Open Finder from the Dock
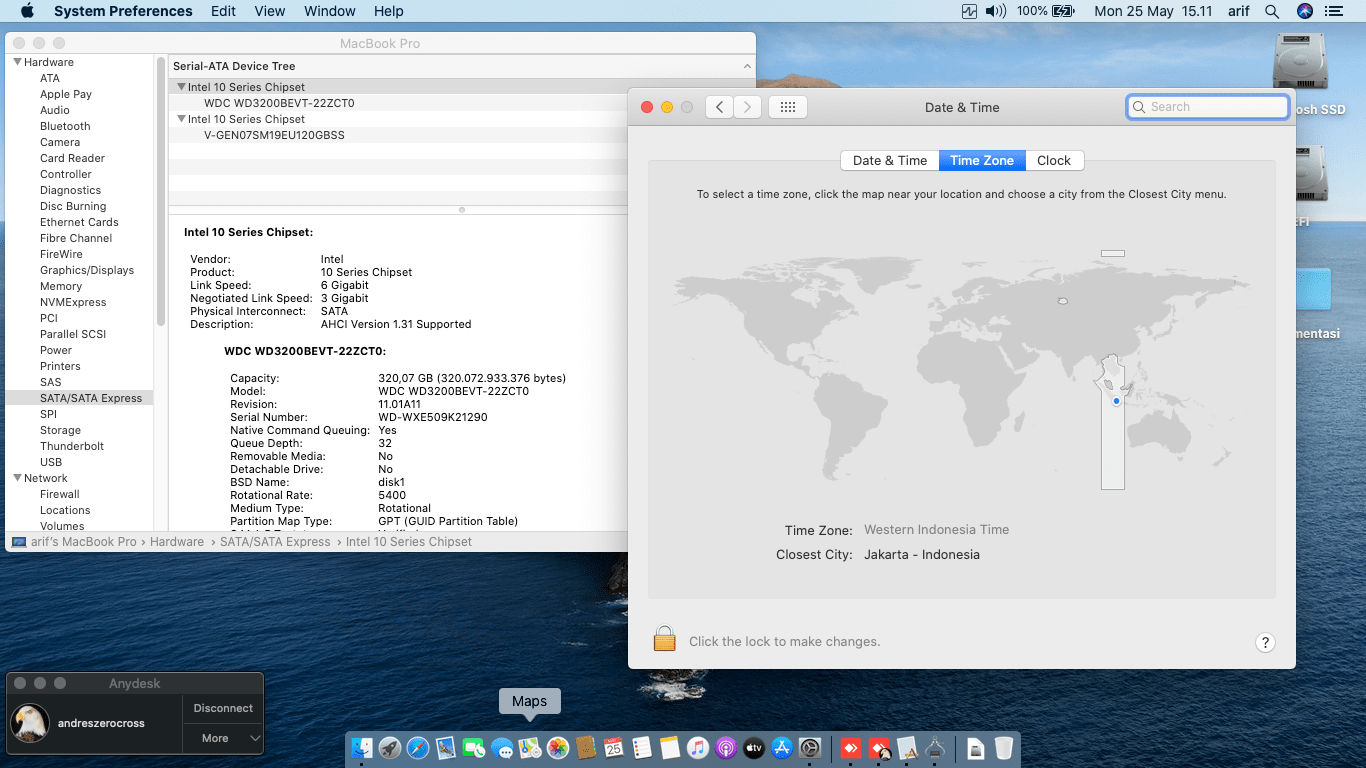 (x=362, y=748)
